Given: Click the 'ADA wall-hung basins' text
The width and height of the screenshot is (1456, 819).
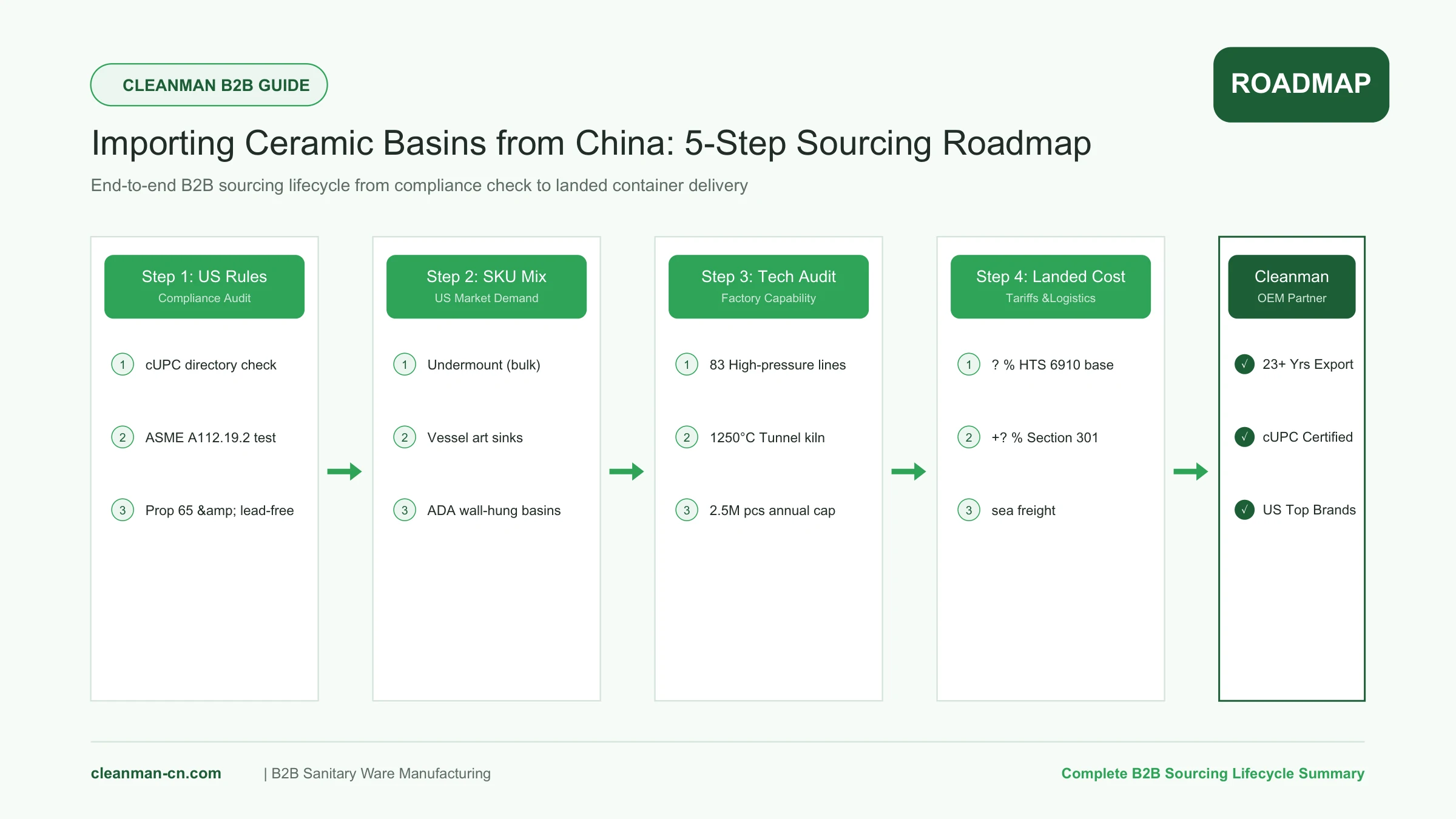Looking at the screenshot, I should point(494,510).
